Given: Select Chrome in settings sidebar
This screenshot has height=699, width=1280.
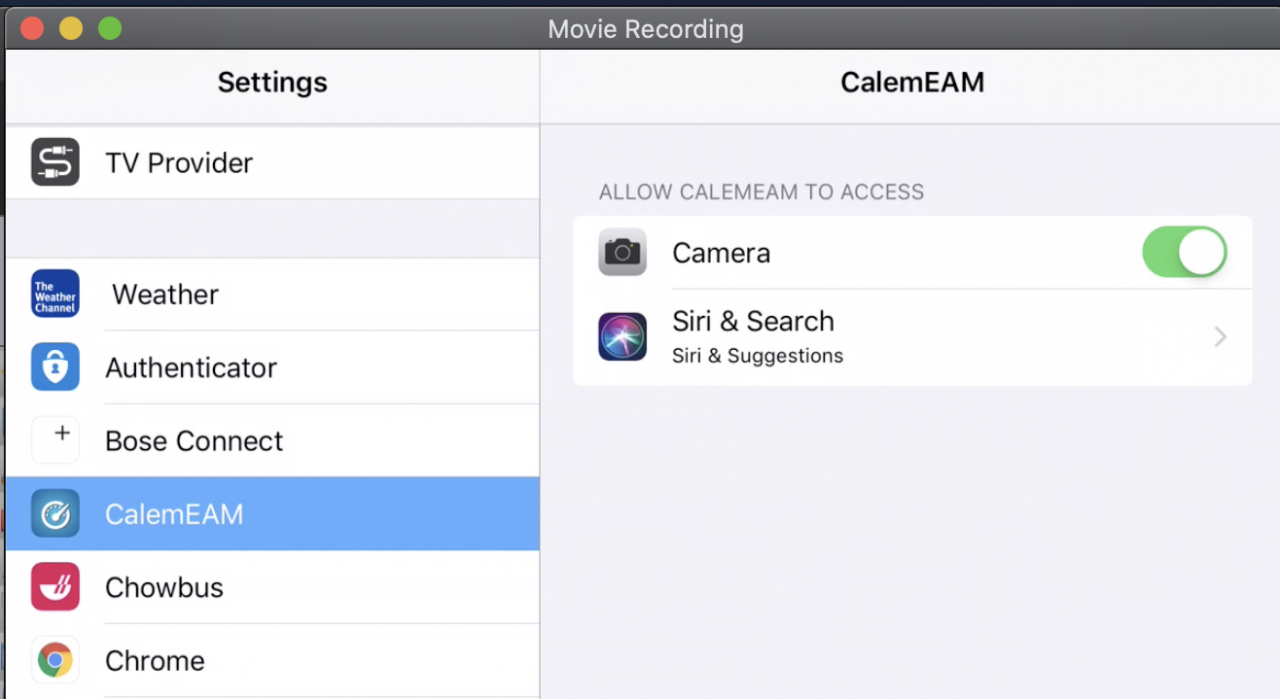Looking at the screenshot, I should point(272,660).
